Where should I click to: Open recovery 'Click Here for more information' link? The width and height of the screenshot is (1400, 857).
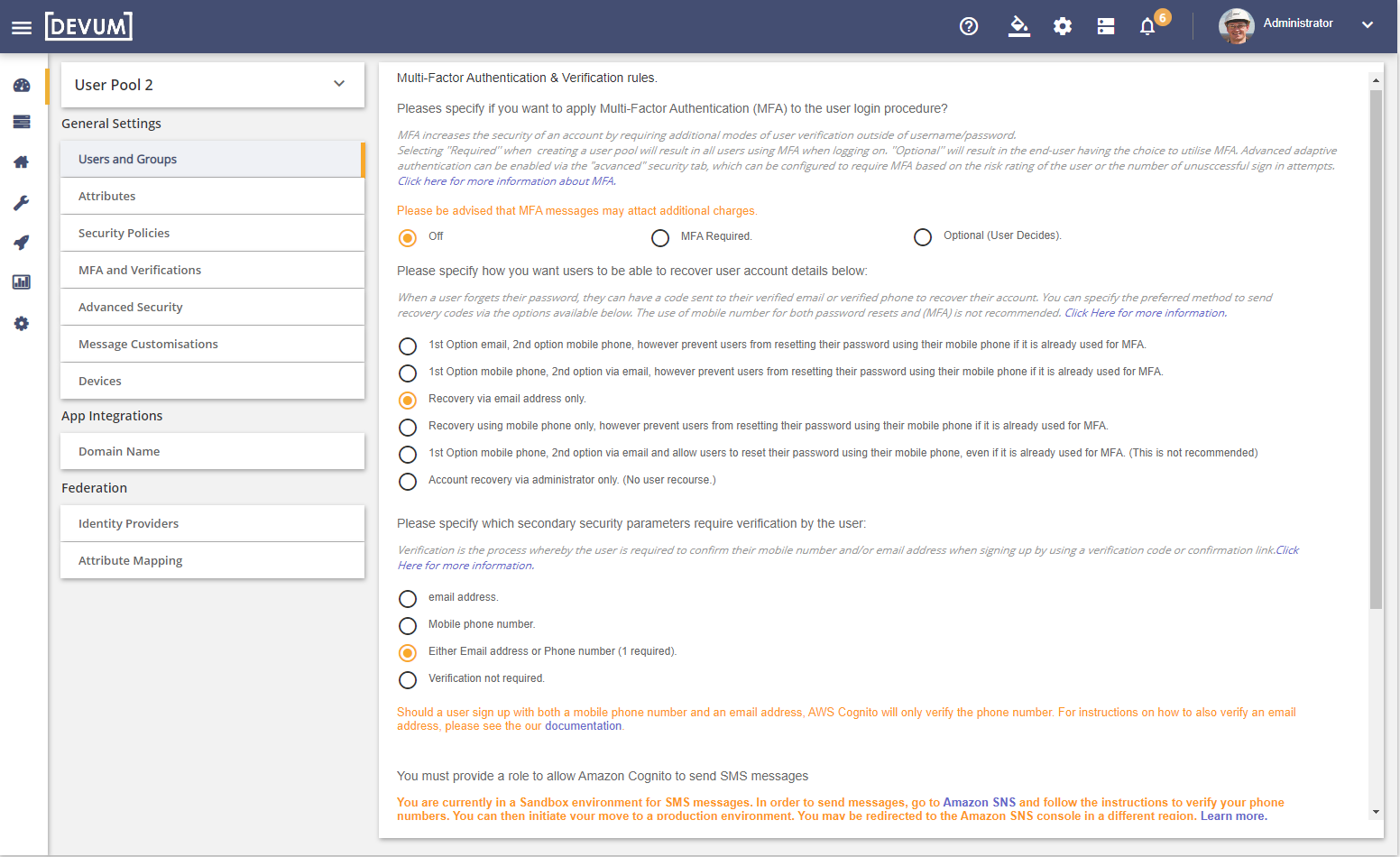click(1145, 313)
